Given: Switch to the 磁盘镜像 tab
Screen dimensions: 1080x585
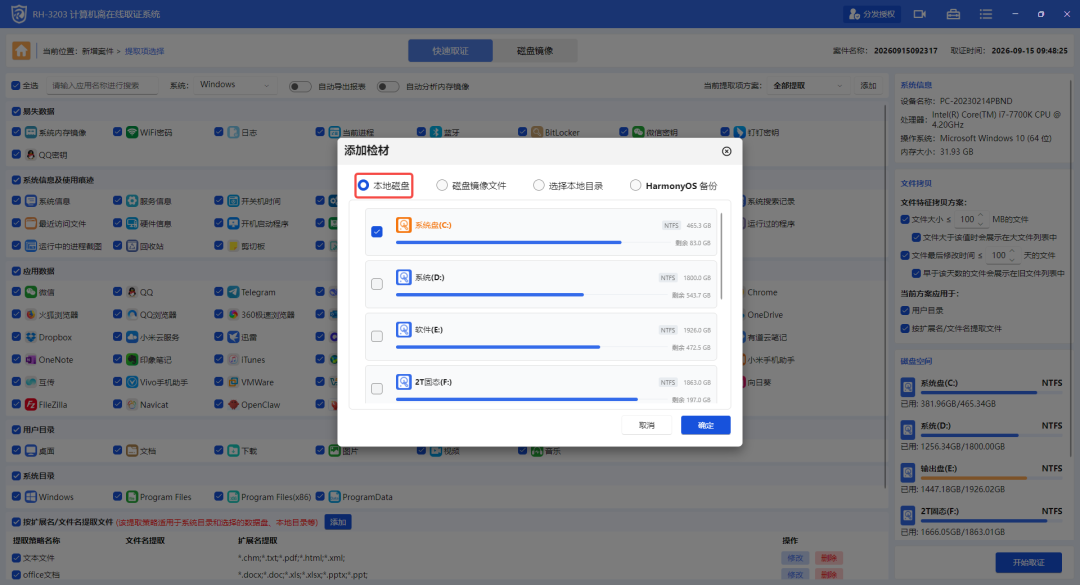Looking at the screenshot, I should (535, 51).
